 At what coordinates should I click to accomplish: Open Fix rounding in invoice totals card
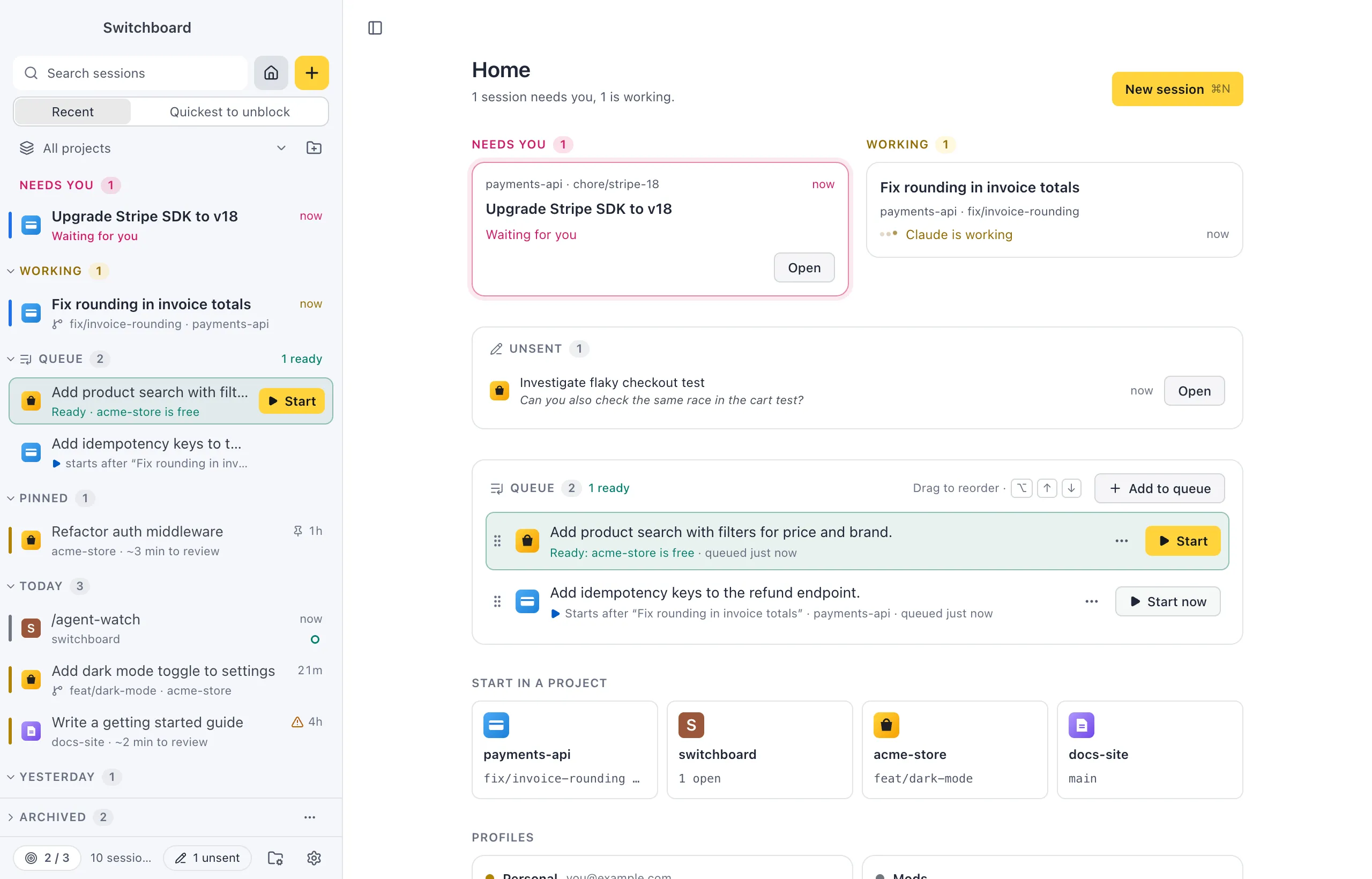point(1054,210)
